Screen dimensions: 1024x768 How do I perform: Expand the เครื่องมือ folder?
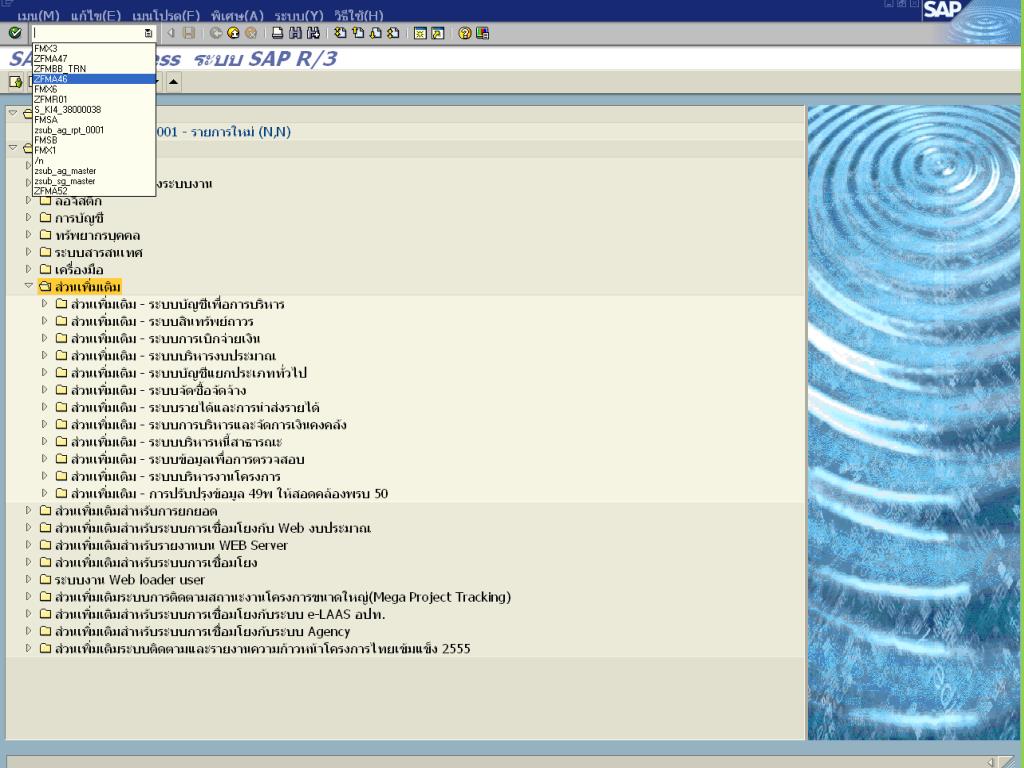[x=28, y=268]
